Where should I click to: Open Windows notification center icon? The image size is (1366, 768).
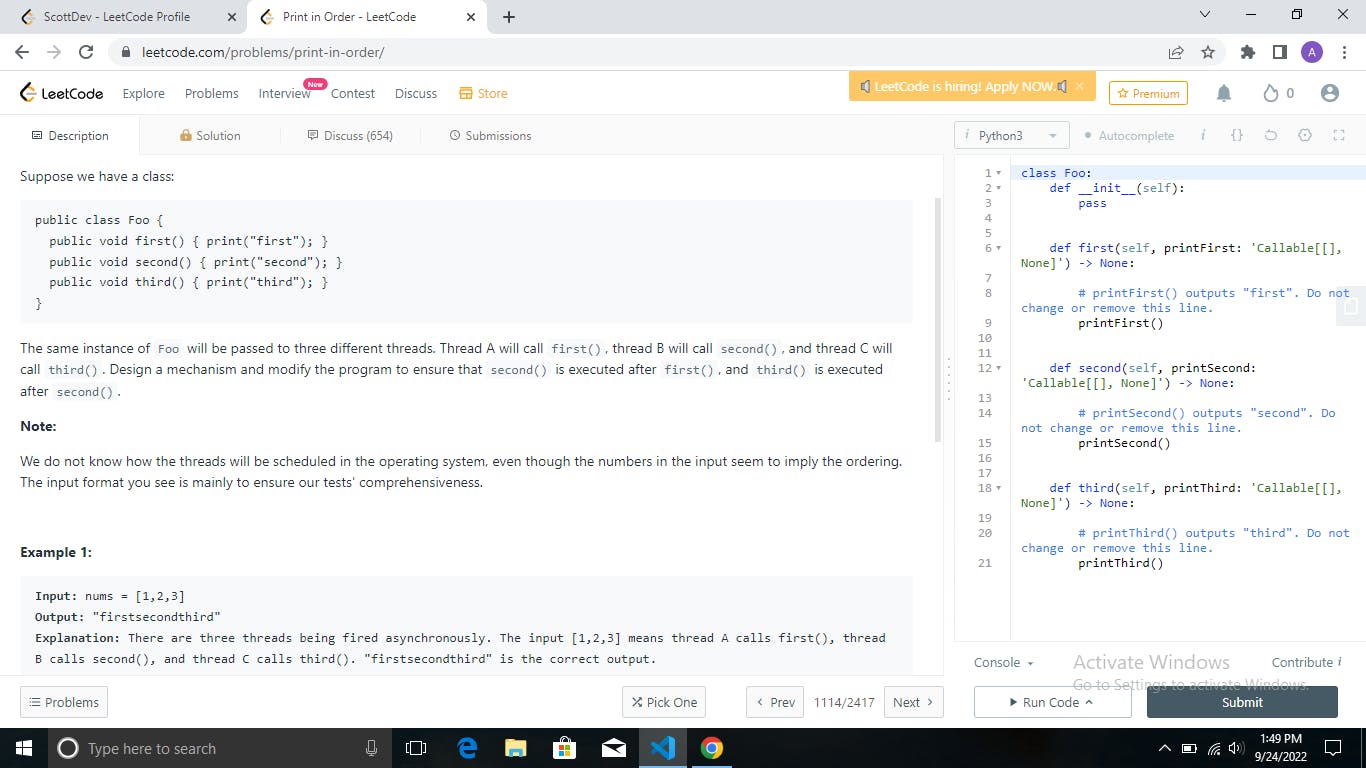point(1332,748)
